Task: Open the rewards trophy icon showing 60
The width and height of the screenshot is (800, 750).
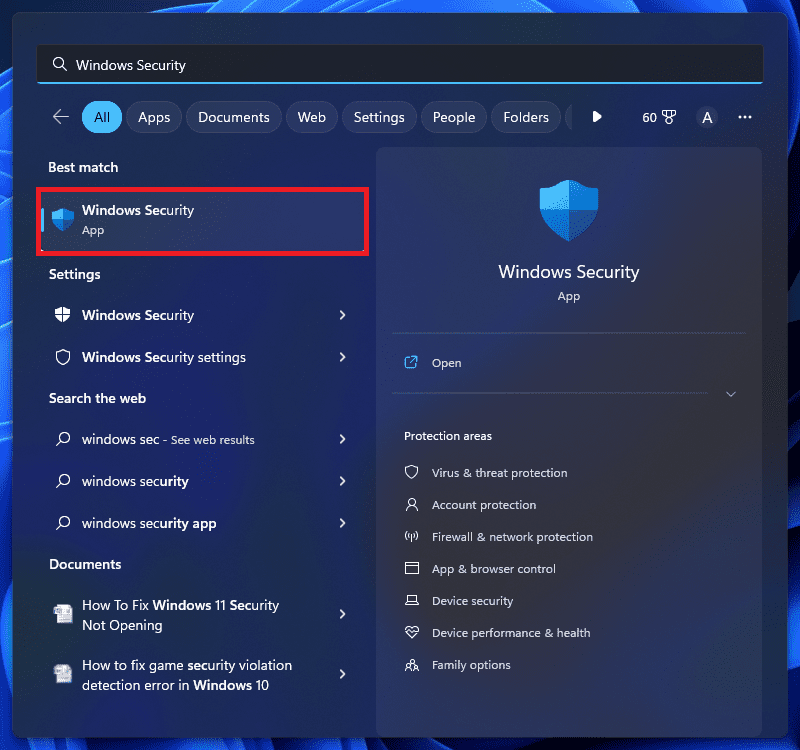Action: click(x=668, y=117)
